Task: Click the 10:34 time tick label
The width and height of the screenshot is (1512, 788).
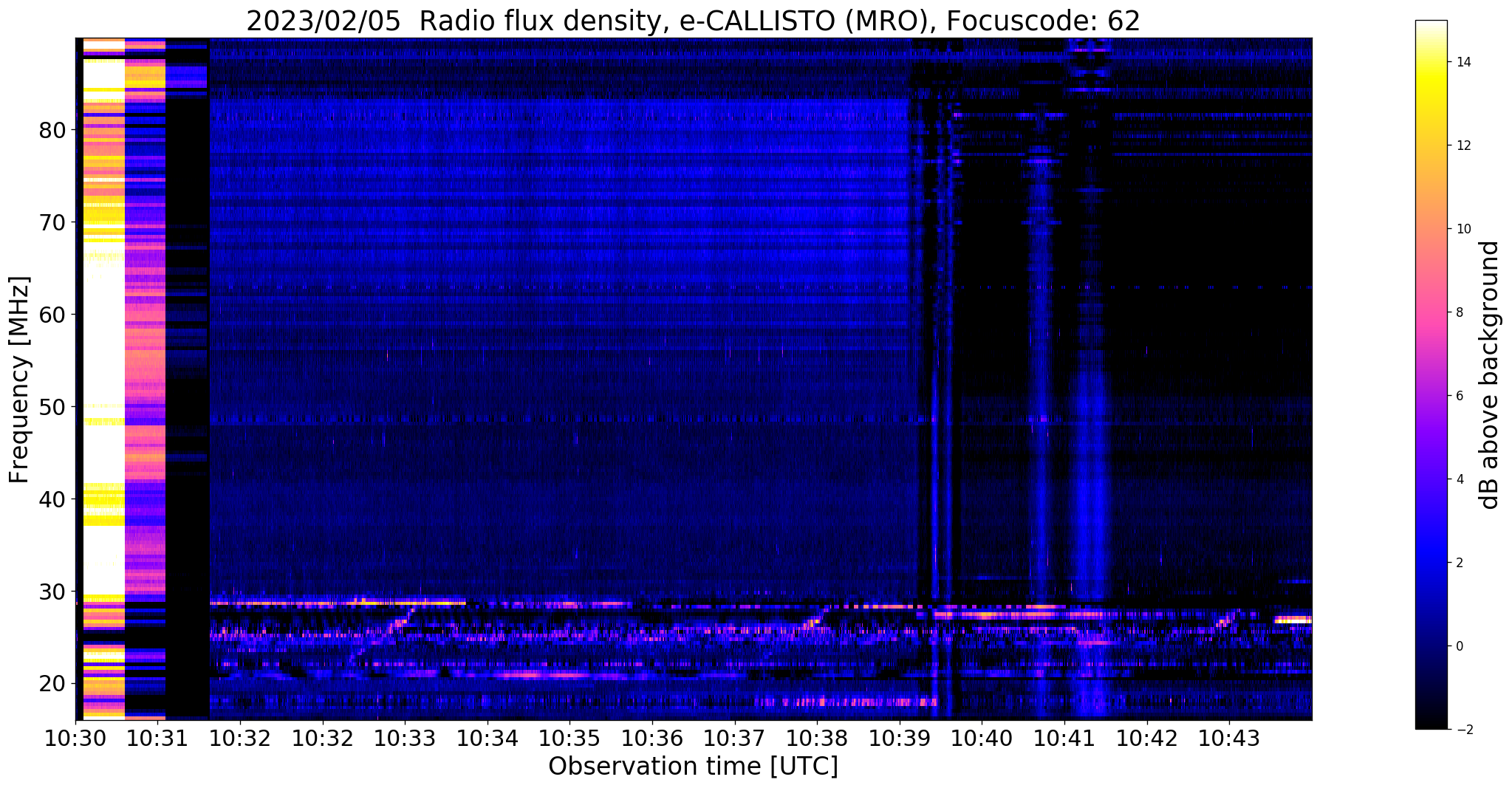Action: [488, 738]
